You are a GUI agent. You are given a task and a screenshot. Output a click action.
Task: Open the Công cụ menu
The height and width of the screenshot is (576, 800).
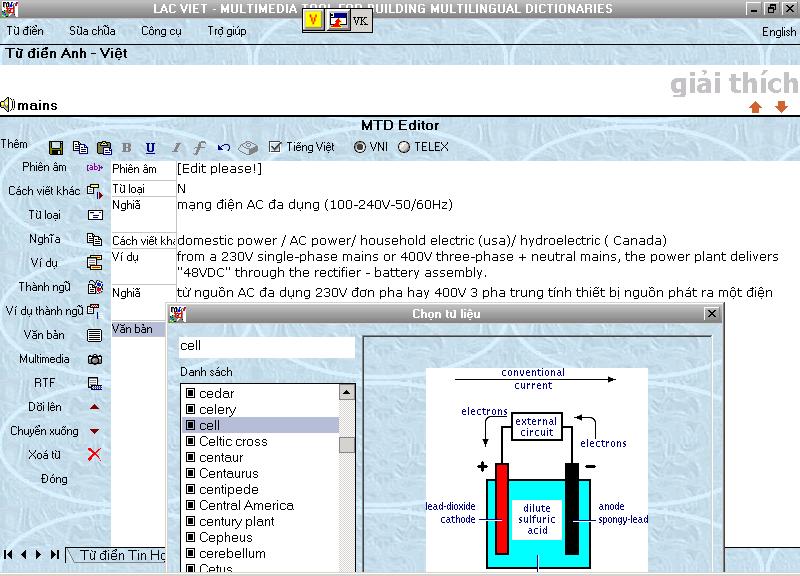pos(161,31)
